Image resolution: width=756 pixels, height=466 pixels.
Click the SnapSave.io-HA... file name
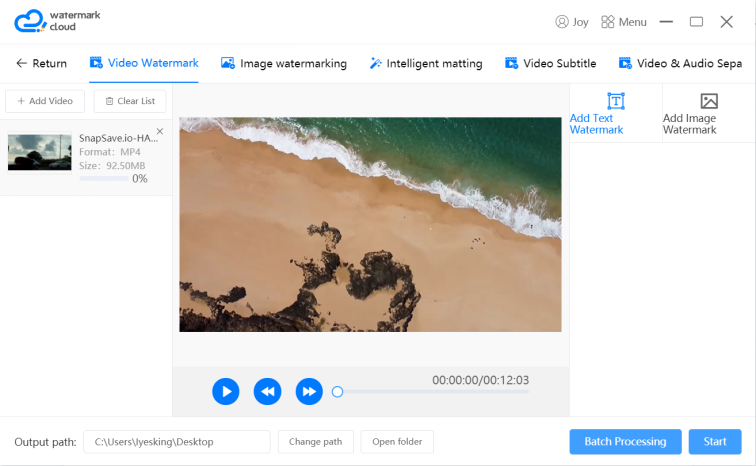click(x=118, y=138)
